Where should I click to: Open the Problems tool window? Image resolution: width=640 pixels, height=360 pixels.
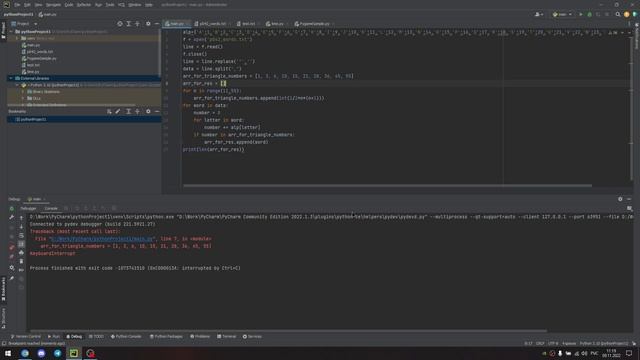coord(200,337)
